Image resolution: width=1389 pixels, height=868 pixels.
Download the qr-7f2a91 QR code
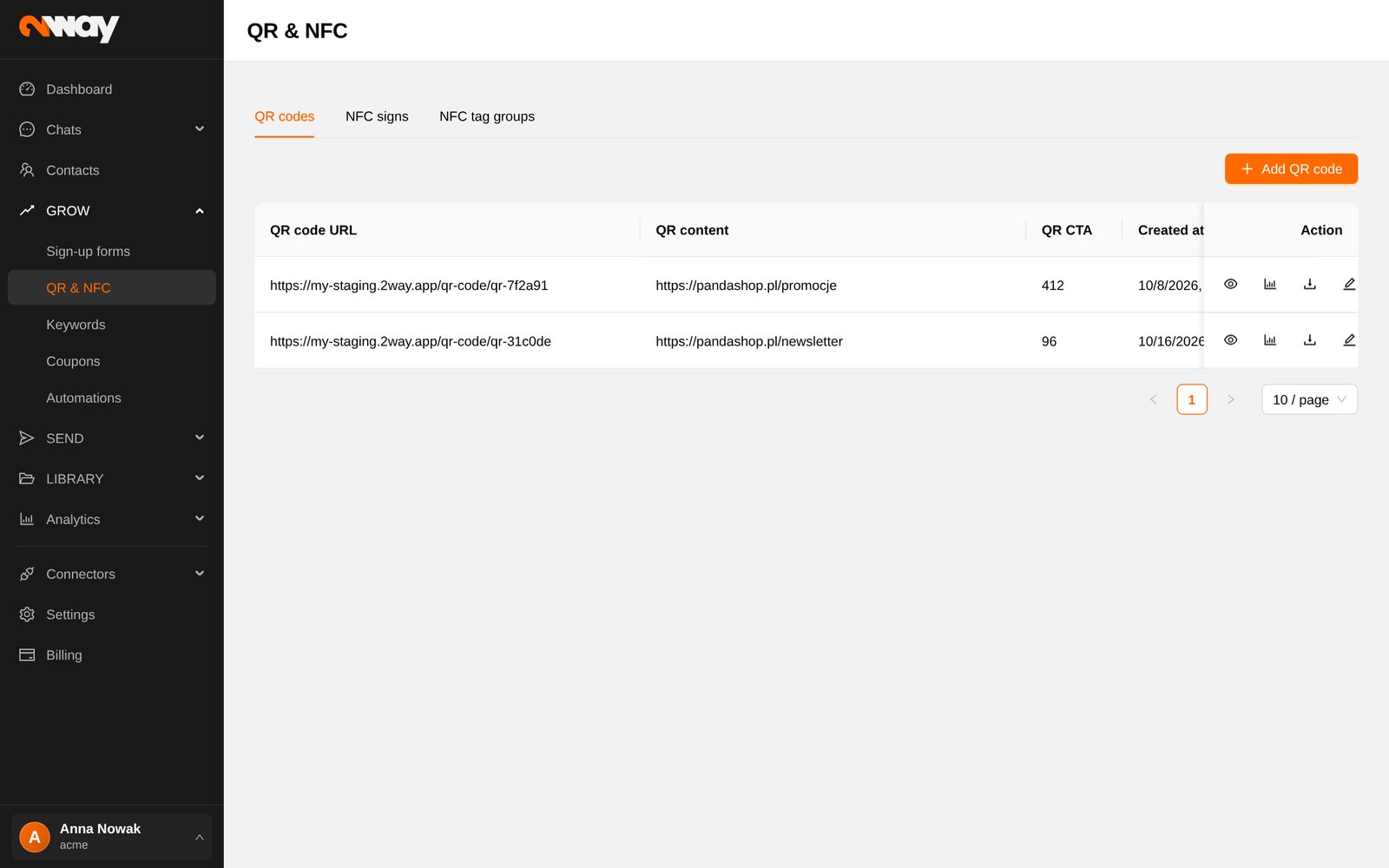[x=1310, y=285]
